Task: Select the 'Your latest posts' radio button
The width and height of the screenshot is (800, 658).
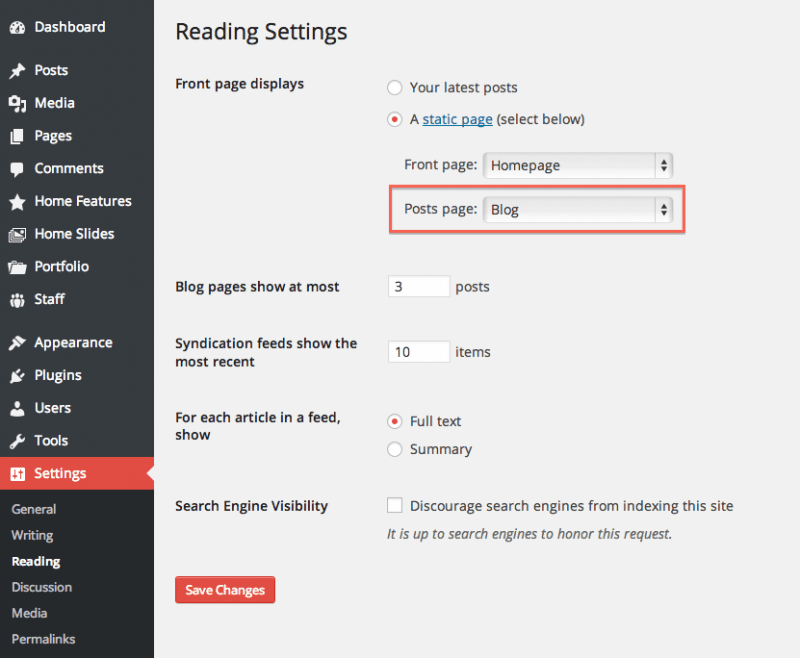Action: (394, 88)
